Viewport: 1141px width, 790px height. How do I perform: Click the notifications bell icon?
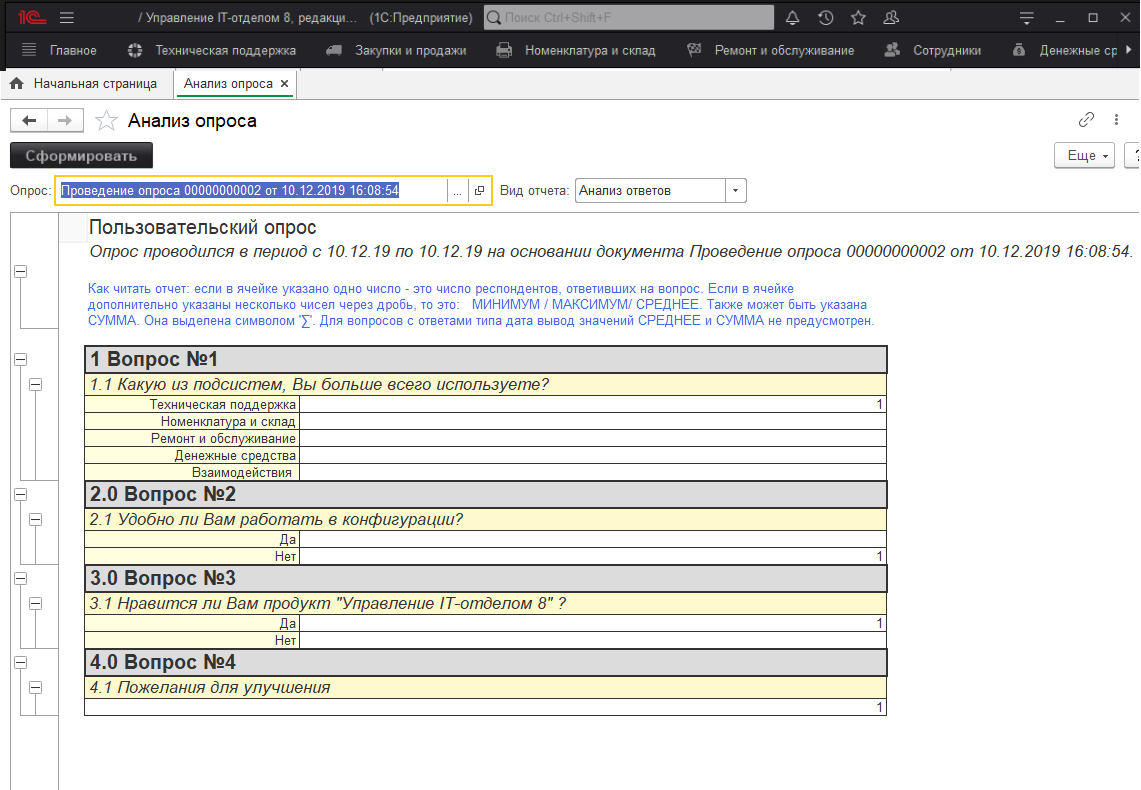click(x=793, y=18)
